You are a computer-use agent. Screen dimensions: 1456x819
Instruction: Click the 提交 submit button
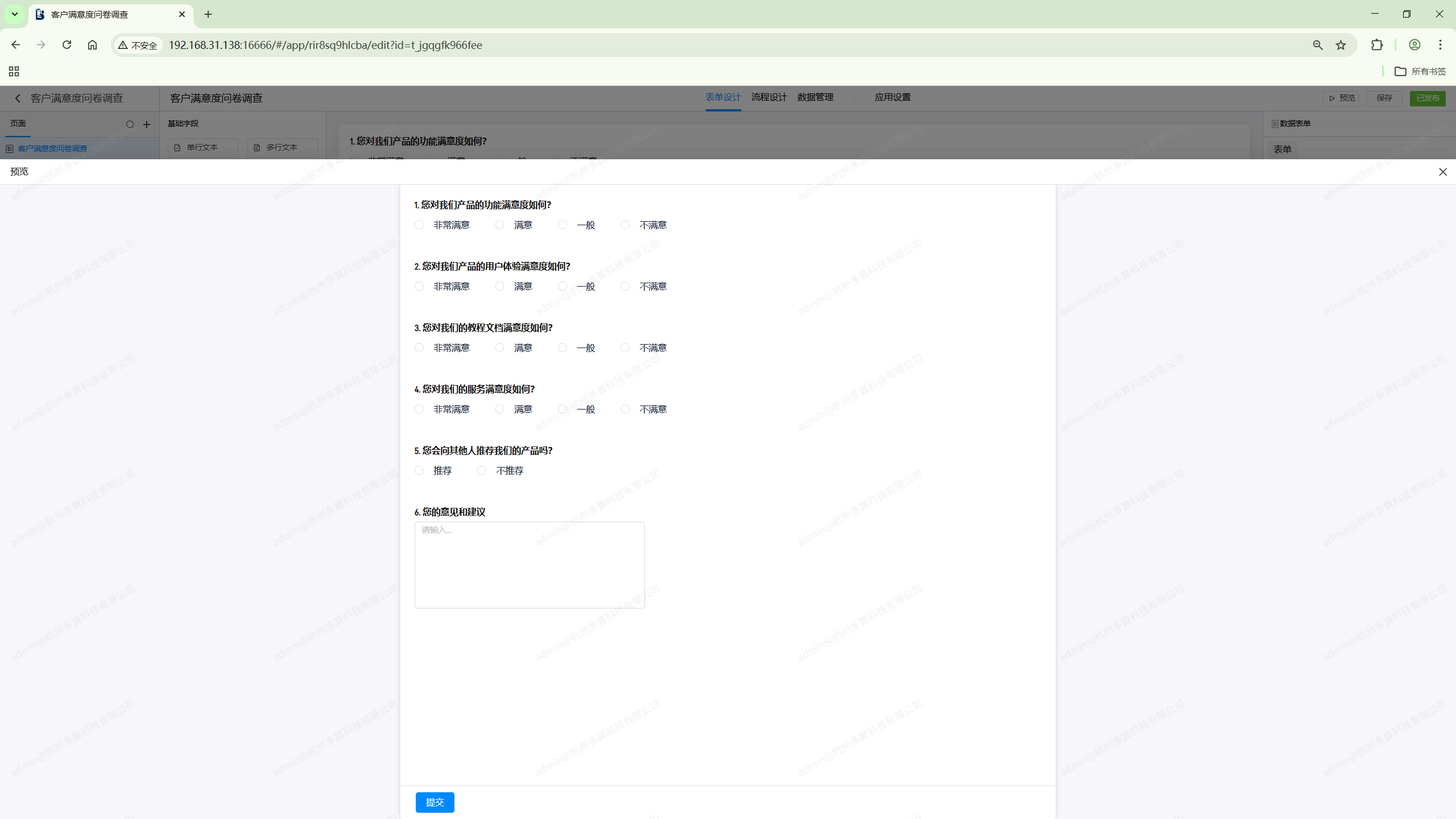point(435,802)
